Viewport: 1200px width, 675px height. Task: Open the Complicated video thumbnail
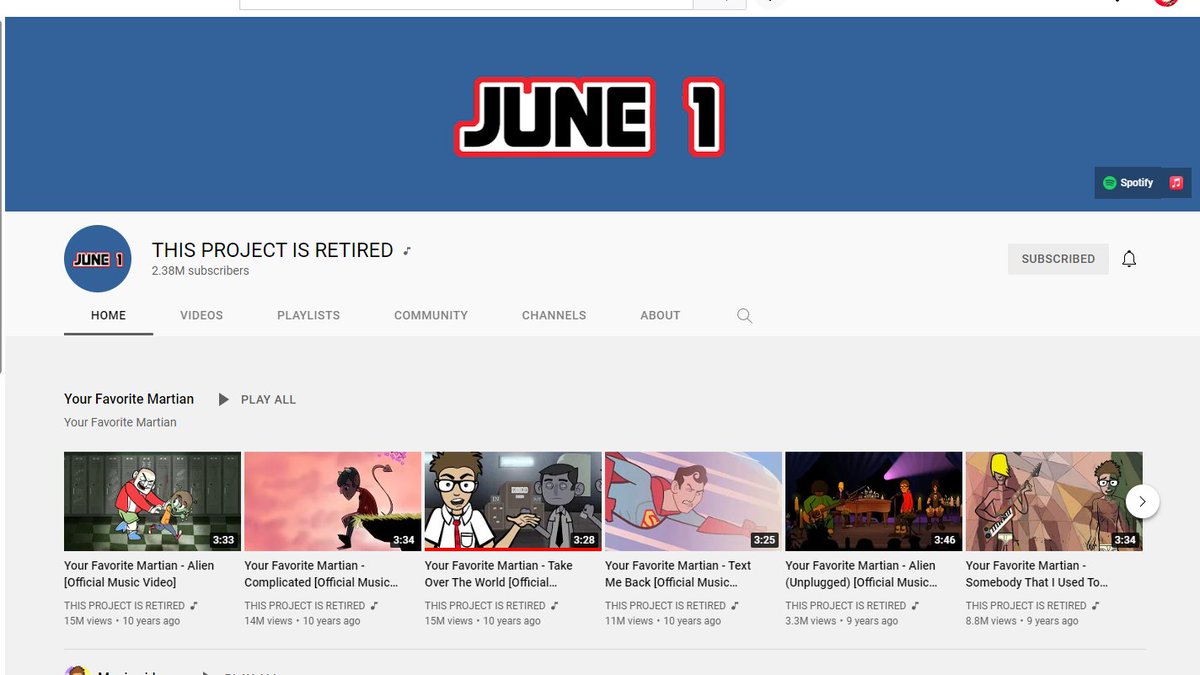click(333, 501)
